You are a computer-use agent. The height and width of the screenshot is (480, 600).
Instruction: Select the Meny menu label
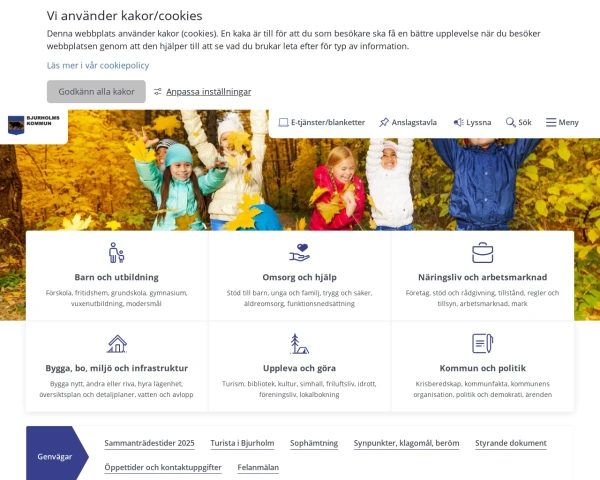tap(568, 123)
